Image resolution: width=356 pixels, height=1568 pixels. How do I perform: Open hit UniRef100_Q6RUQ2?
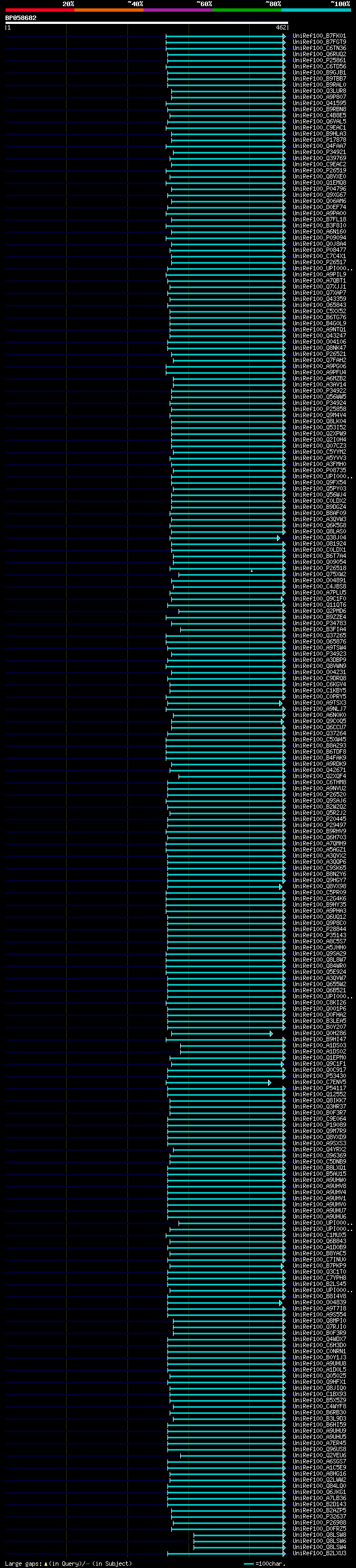pyautogui.click(x=319, y=54)
